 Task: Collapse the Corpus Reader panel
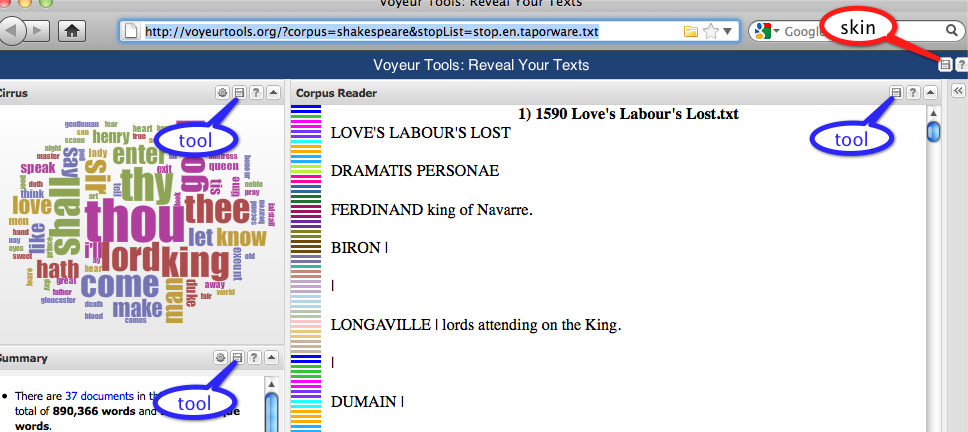(x=930, y=93)
